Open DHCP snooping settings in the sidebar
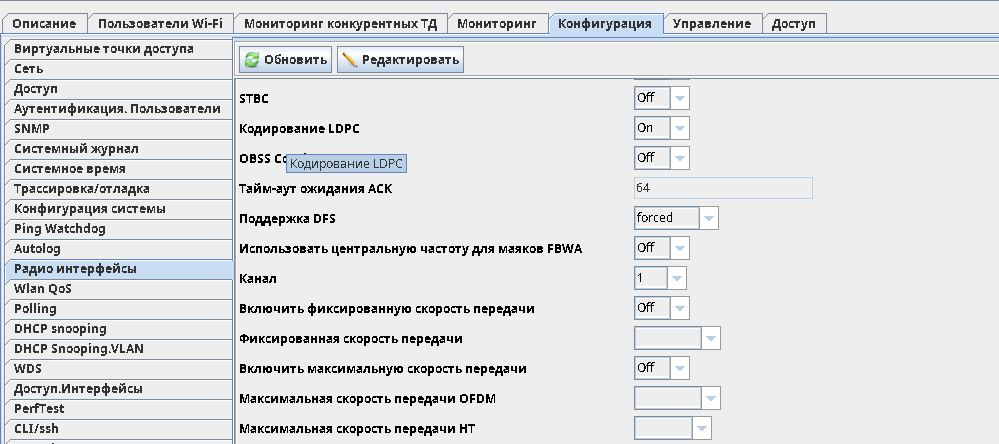This screenshot has height=444, width=999. [x=60, y=329]
